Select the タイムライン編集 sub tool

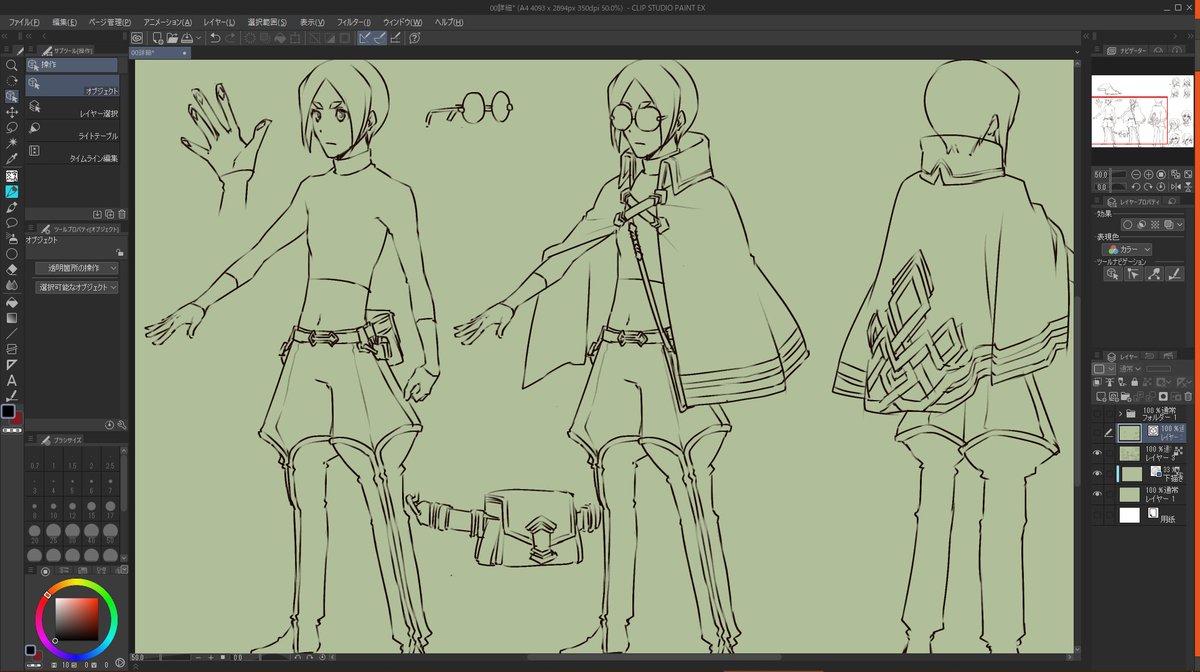(73, 155)
